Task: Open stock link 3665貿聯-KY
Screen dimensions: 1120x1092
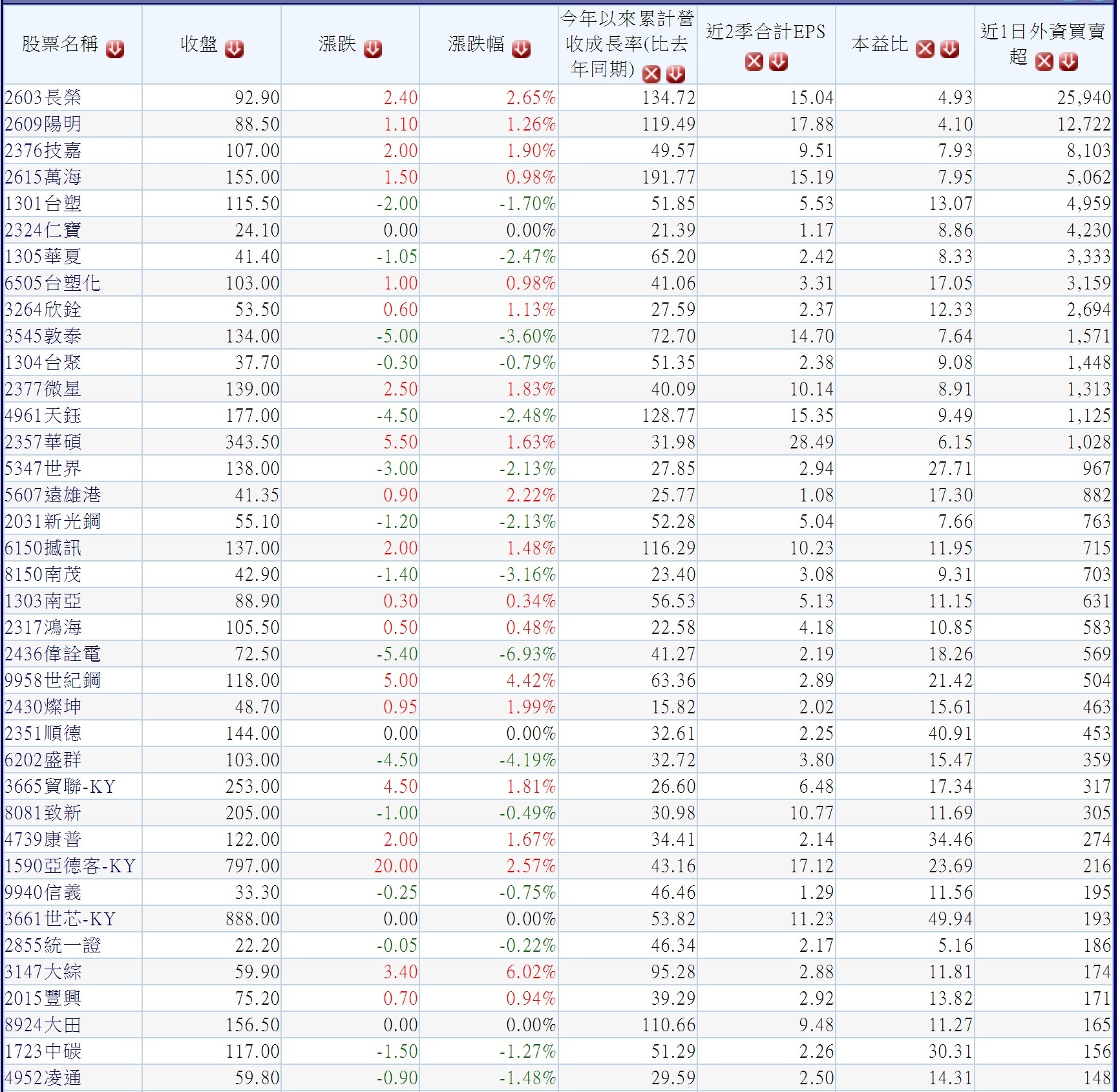Action: pos(60,786)
